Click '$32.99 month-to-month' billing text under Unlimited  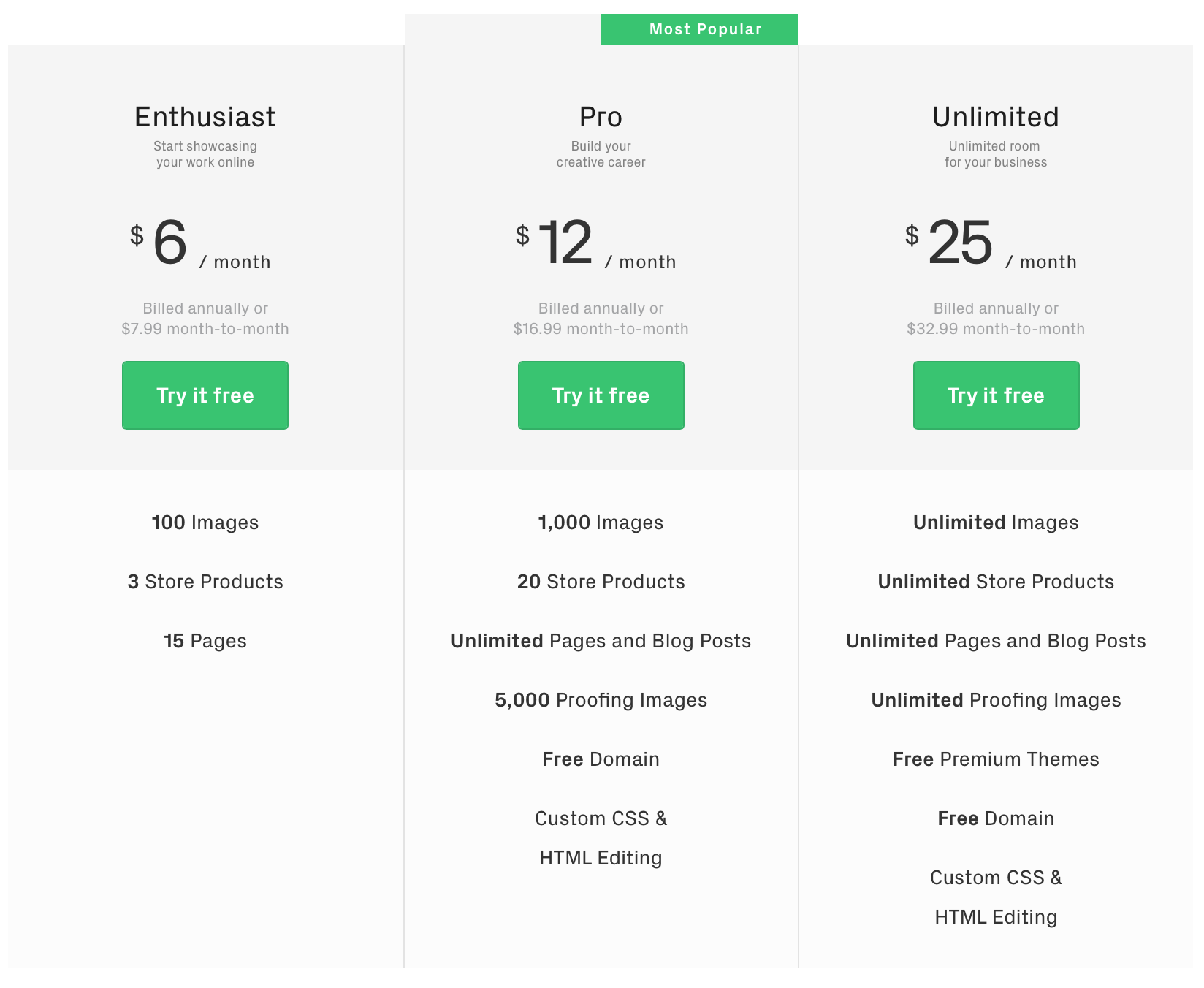[x=996, y=329]
